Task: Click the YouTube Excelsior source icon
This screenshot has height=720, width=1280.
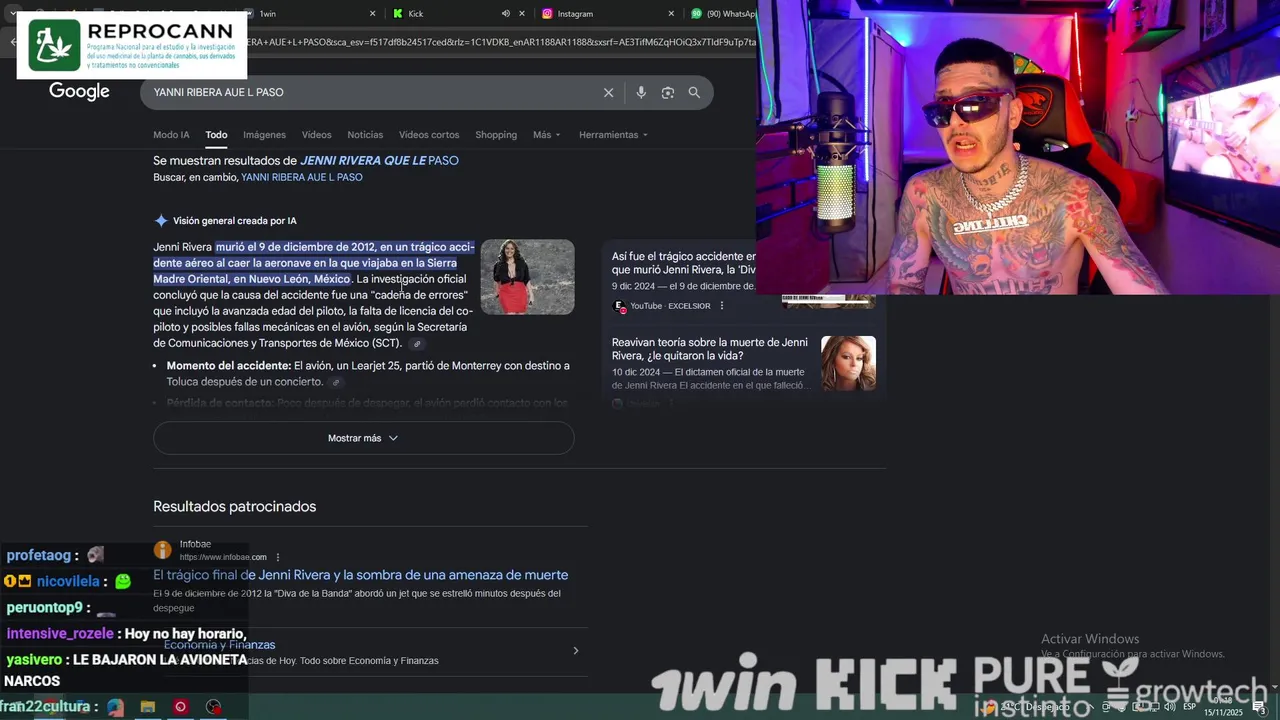Action: tap(619, 306)
